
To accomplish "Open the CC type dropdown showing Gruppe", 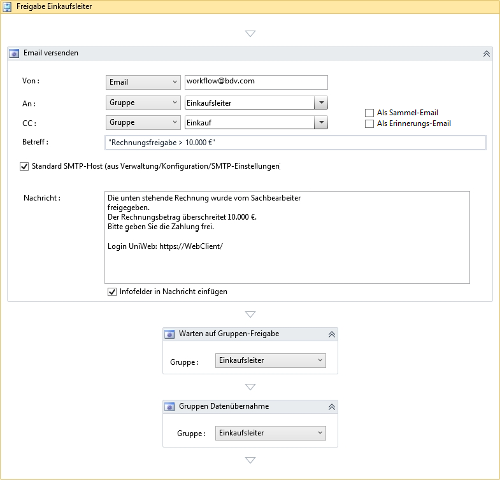I will point(143,122).
